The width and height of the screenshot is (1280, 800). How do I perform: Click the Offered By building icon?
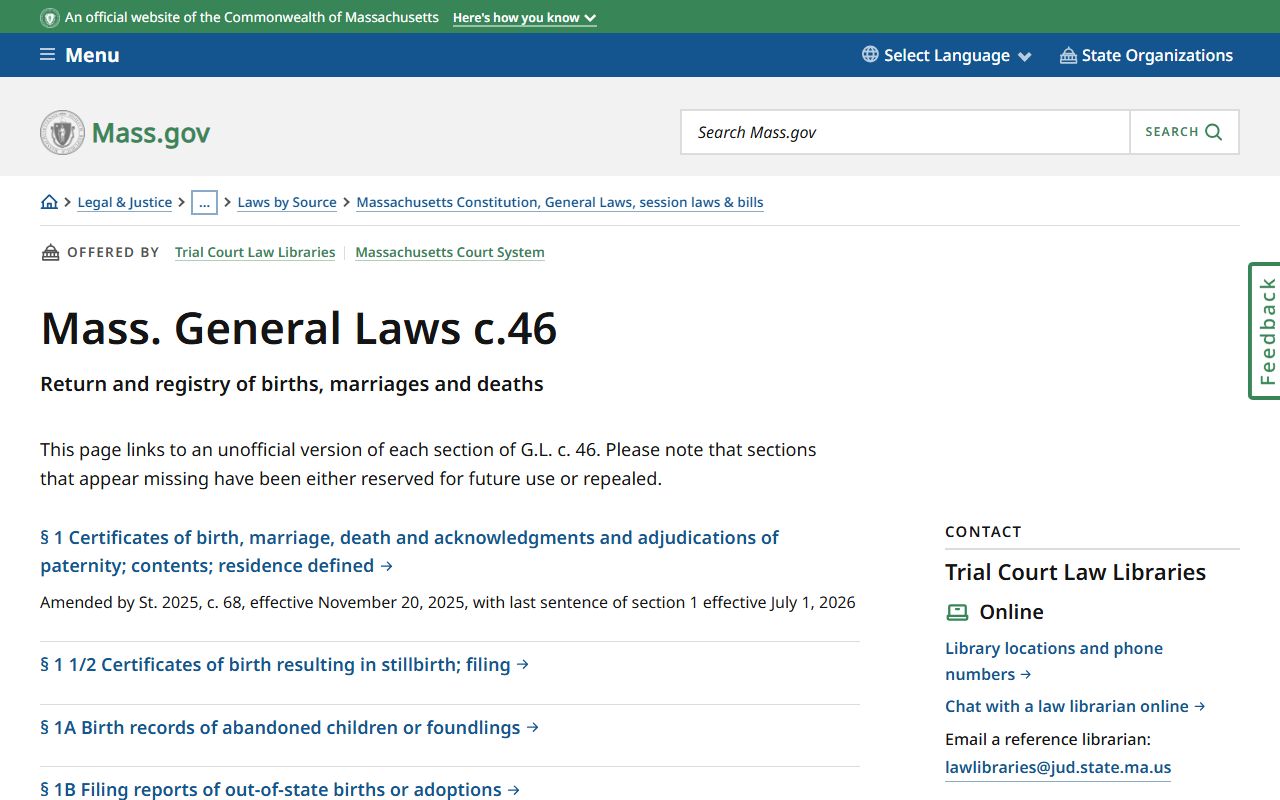point(50,252)
